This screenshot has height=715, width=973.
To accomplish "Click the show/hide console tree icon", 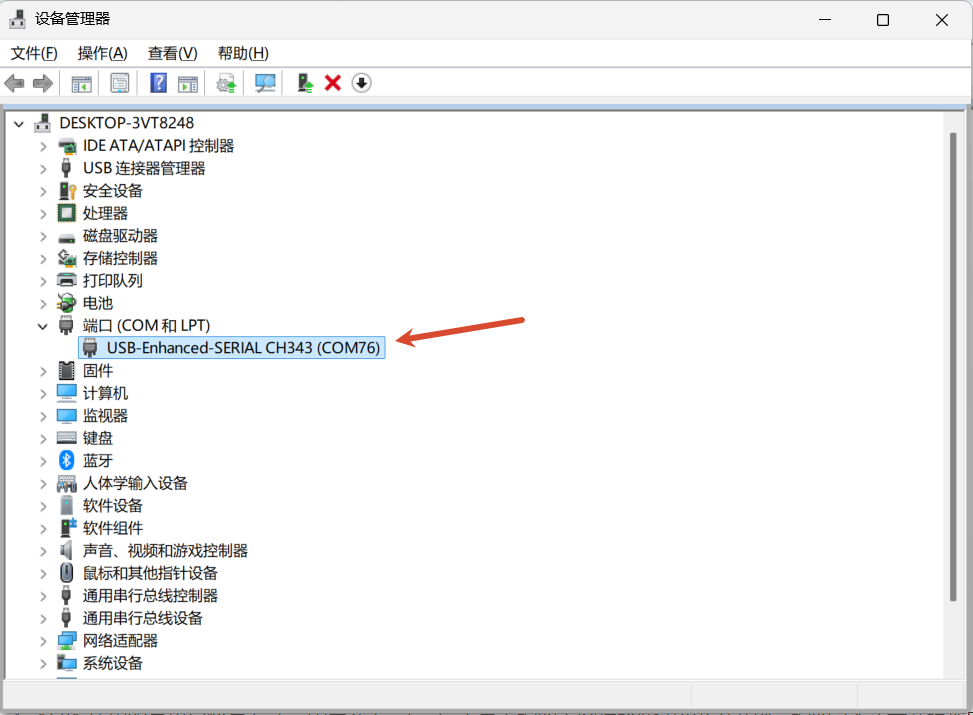I will (81, 83).
